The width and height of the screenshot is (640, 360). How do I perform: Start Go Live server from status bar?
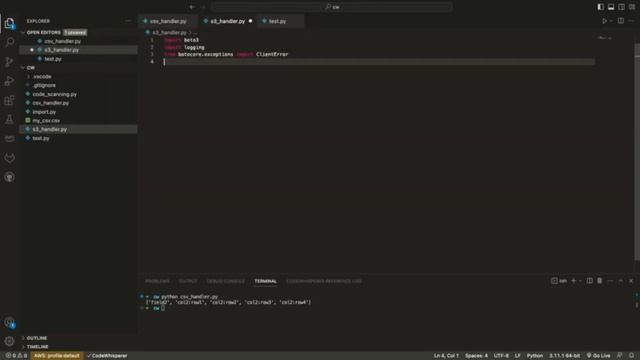point(598,356)
